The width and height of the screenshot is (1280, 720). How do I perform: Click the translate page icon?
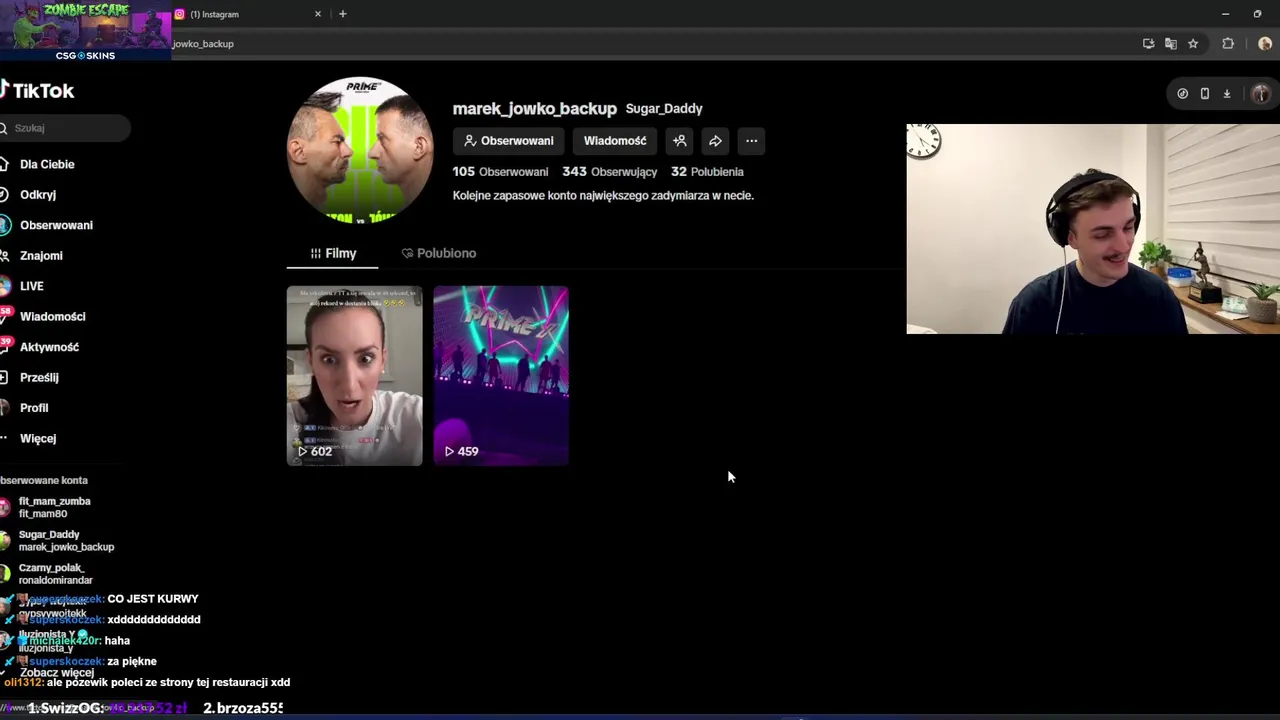[x=1171, y=44]
